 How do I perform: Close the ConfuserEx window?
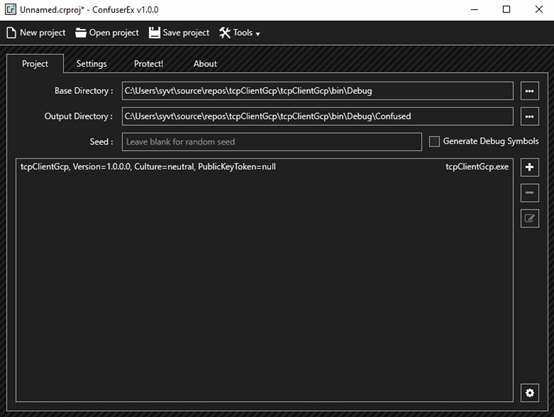pyautogui.click(x=538, y=10)
